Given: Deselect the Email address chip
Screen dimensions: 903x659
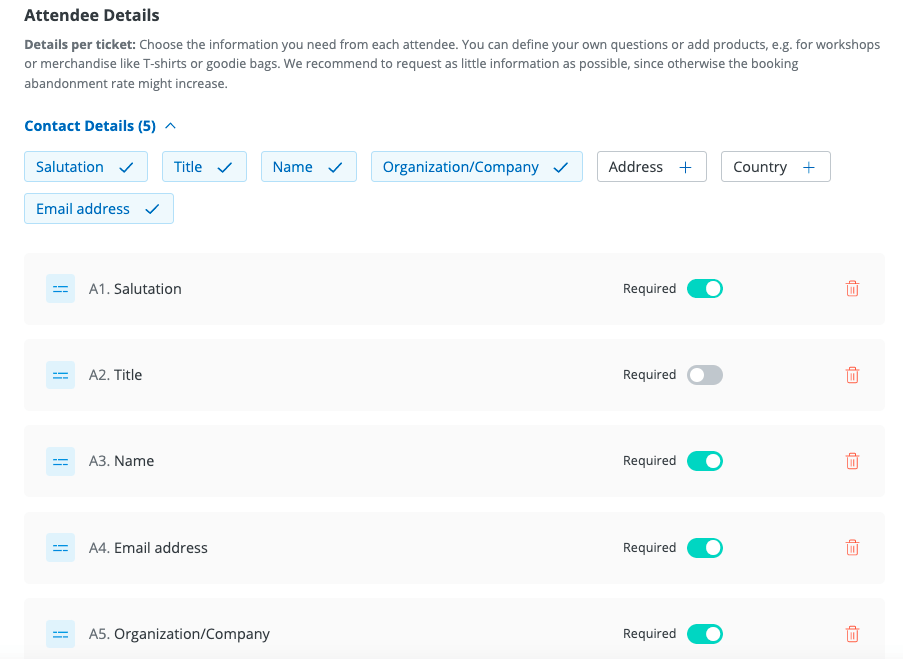Looking at the screenshot, I should [x=98, y=209].
